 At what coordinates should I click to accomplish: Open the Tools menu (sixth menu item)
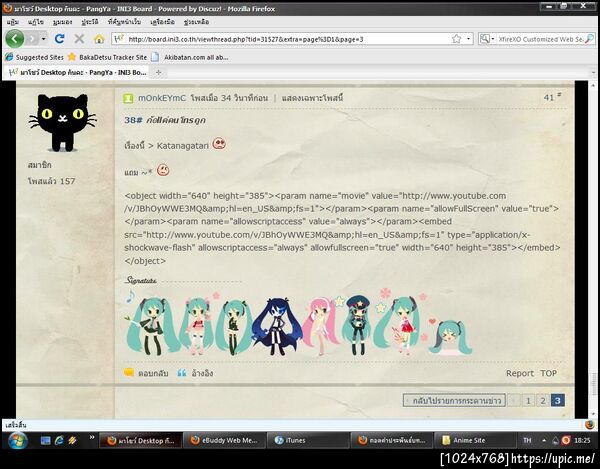pos(162,22)
